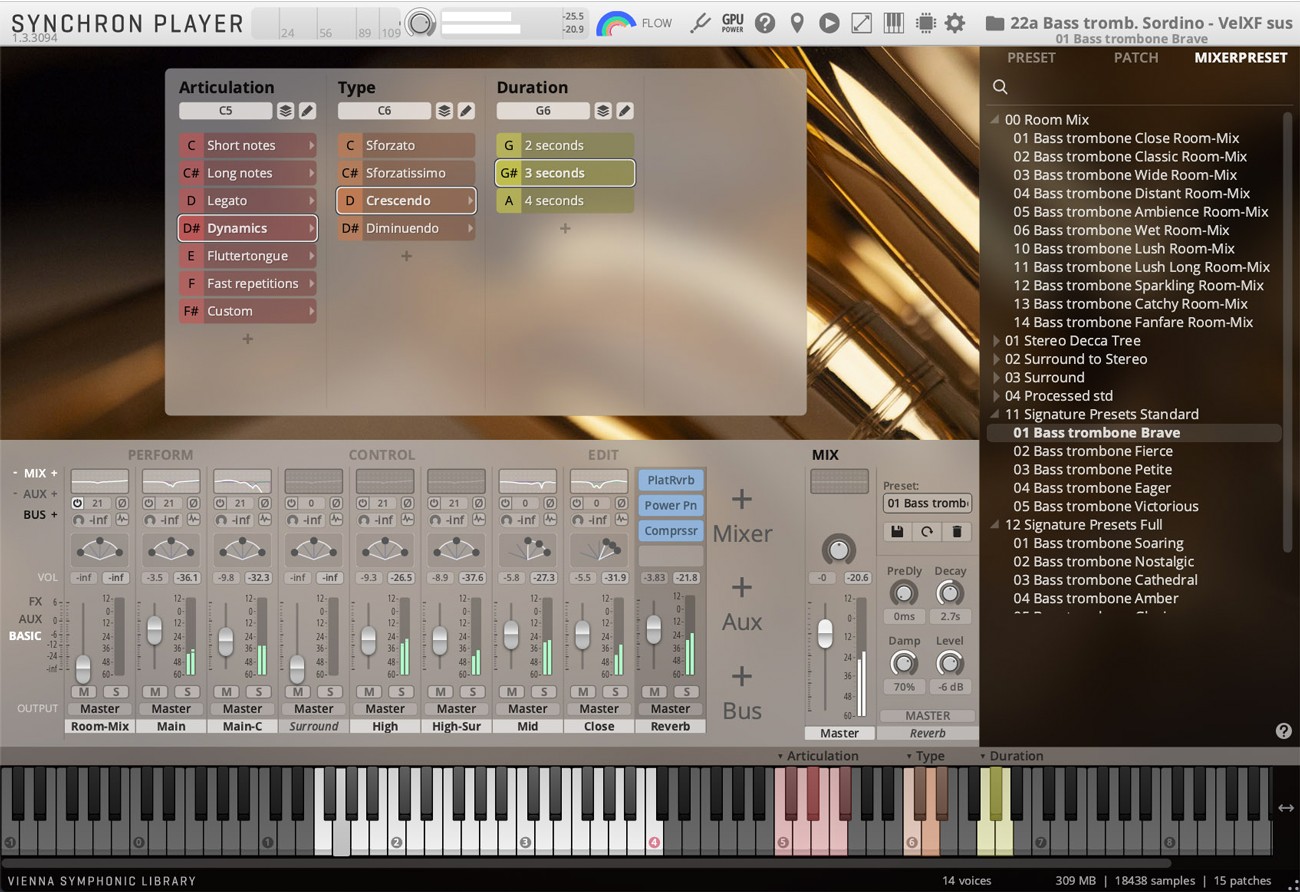Open the tuning fork settings
The height and width of the screenshot is (892, 1300).
701,22
